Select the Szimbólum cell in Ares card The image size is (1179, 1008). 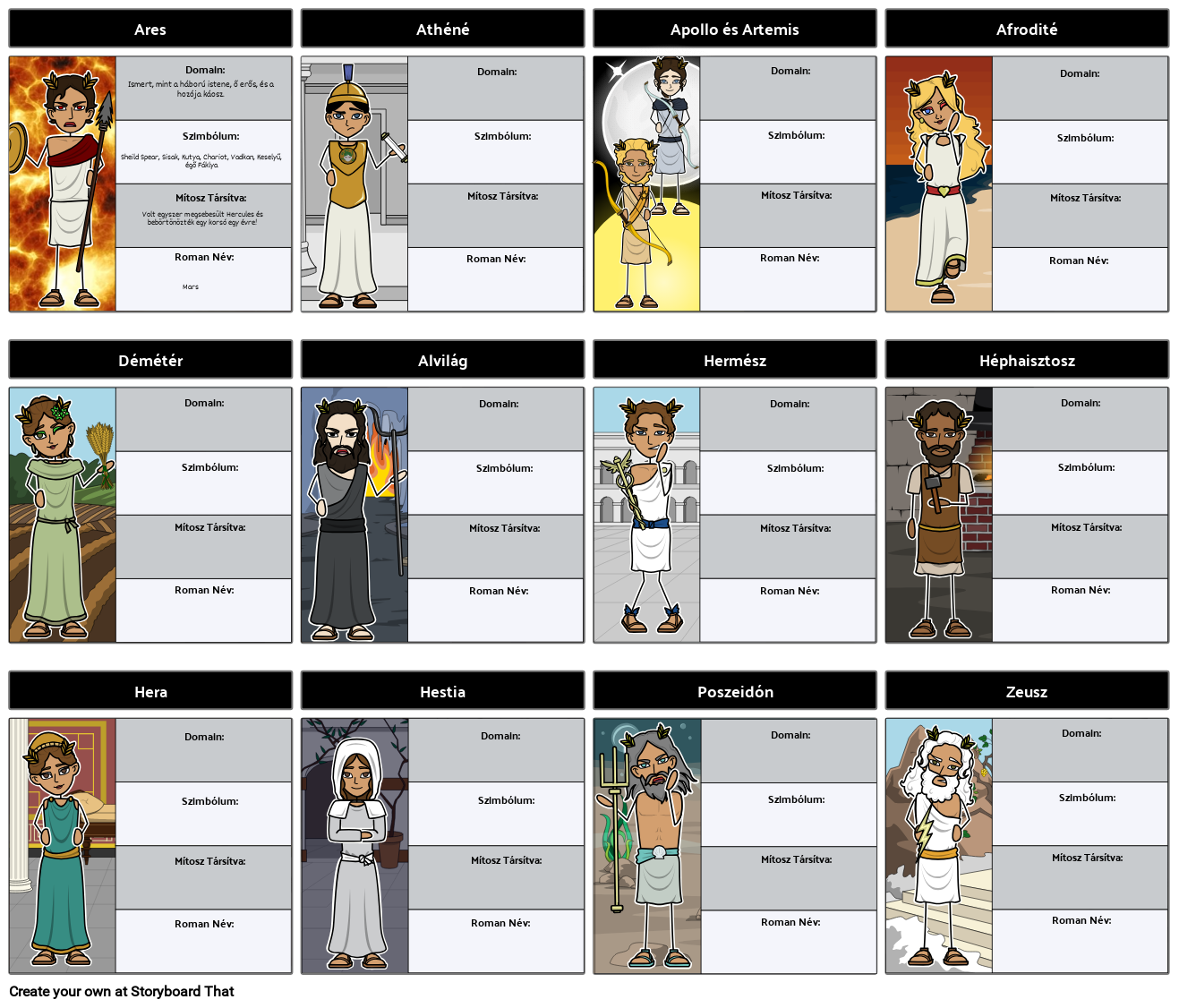[x=204, y=152]
